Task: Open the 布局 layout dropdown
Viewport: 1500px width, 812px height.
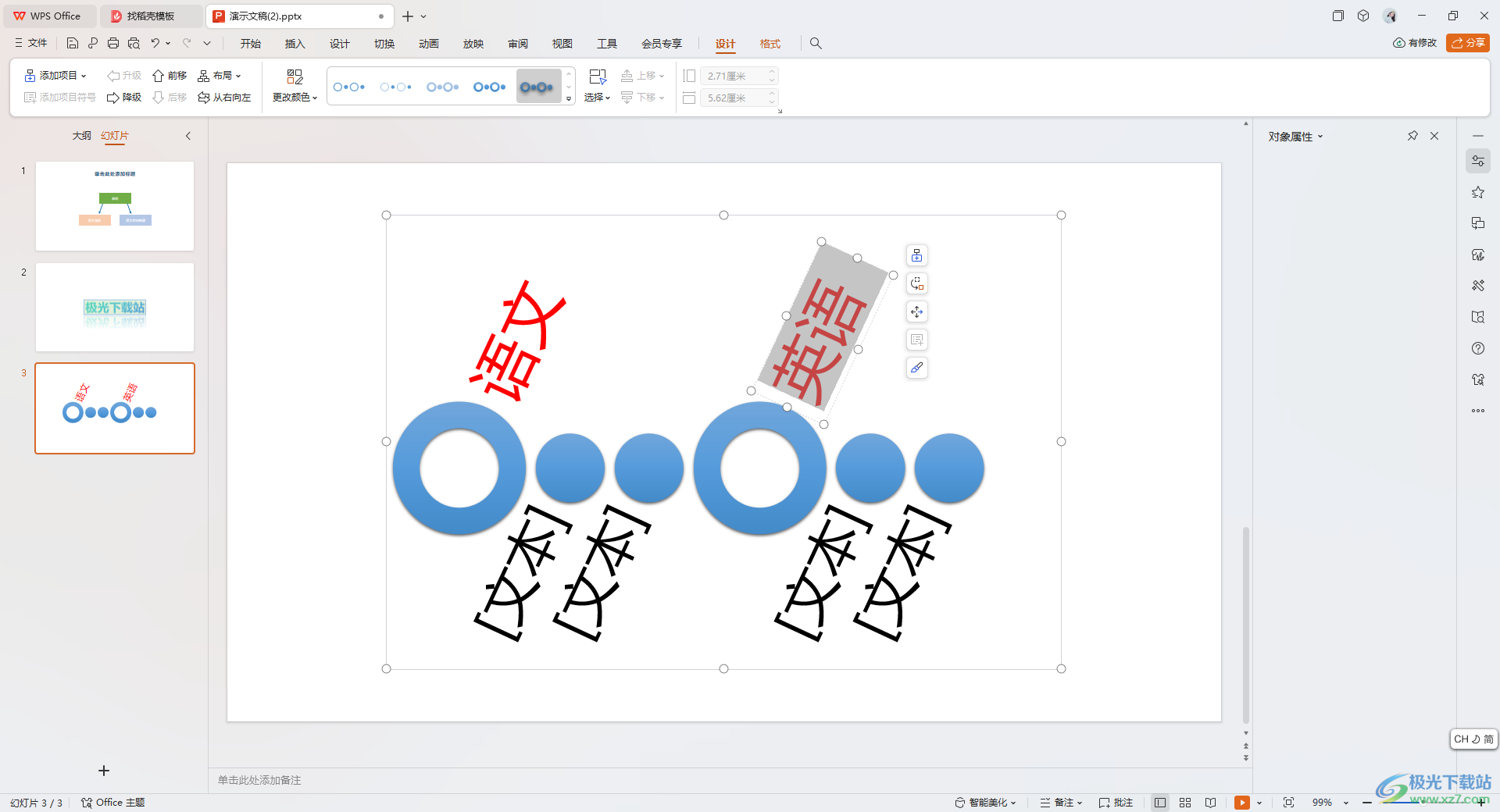Action: [220, 76]
